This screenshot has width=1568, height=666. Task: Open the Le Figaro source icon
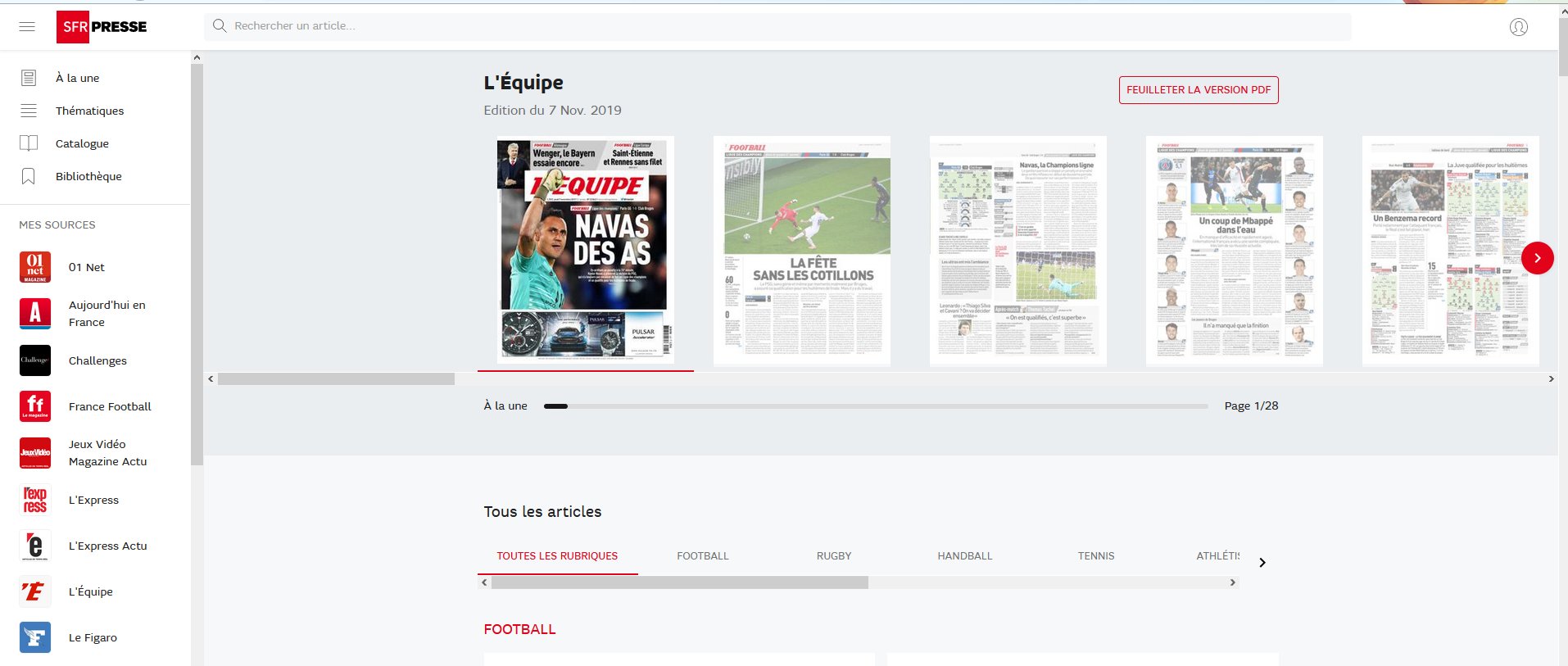point(35,637)
